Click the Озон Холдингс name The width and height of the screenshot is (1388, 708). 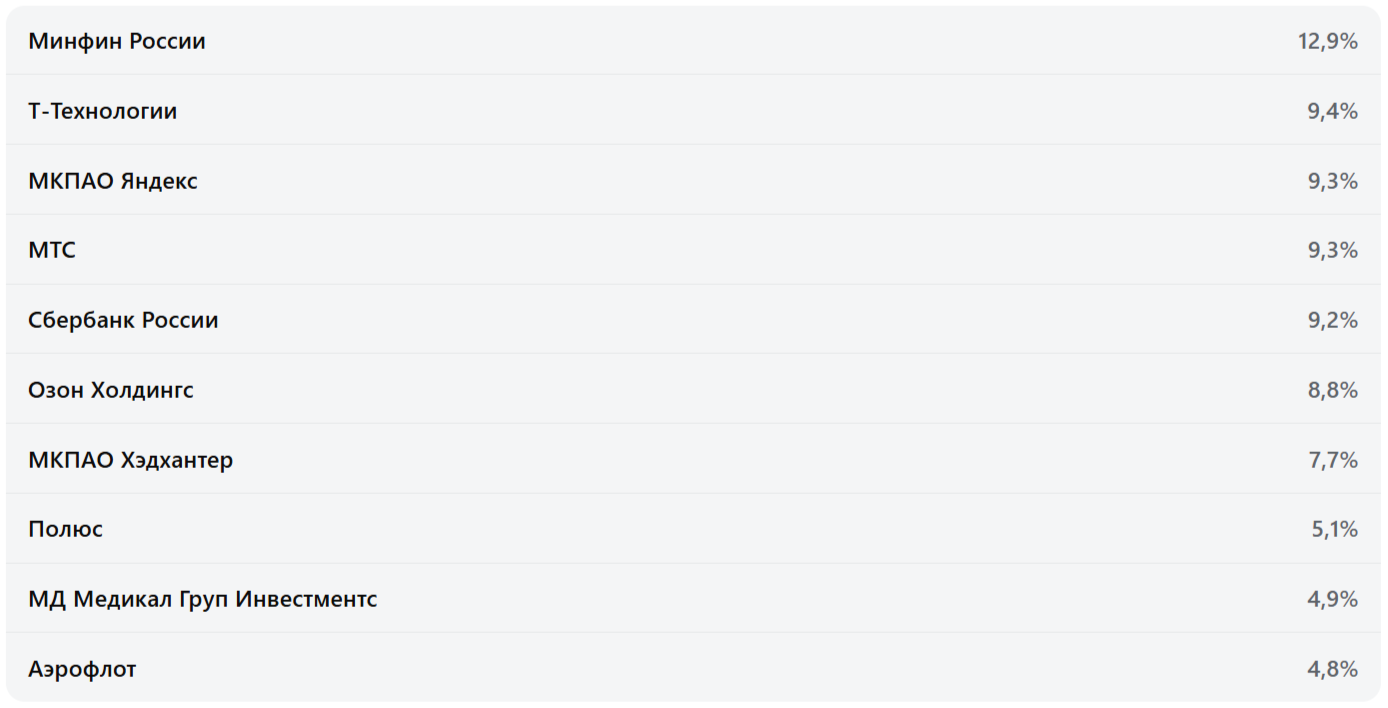tap(111, 390)
